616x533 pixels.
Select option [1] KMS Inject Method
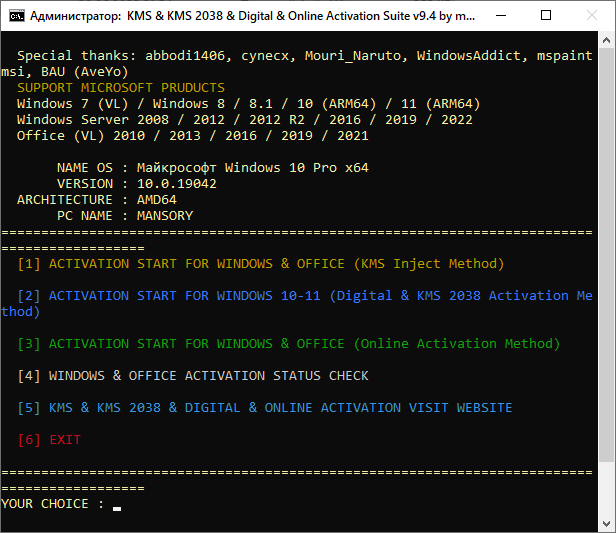[x=261, y=264]
